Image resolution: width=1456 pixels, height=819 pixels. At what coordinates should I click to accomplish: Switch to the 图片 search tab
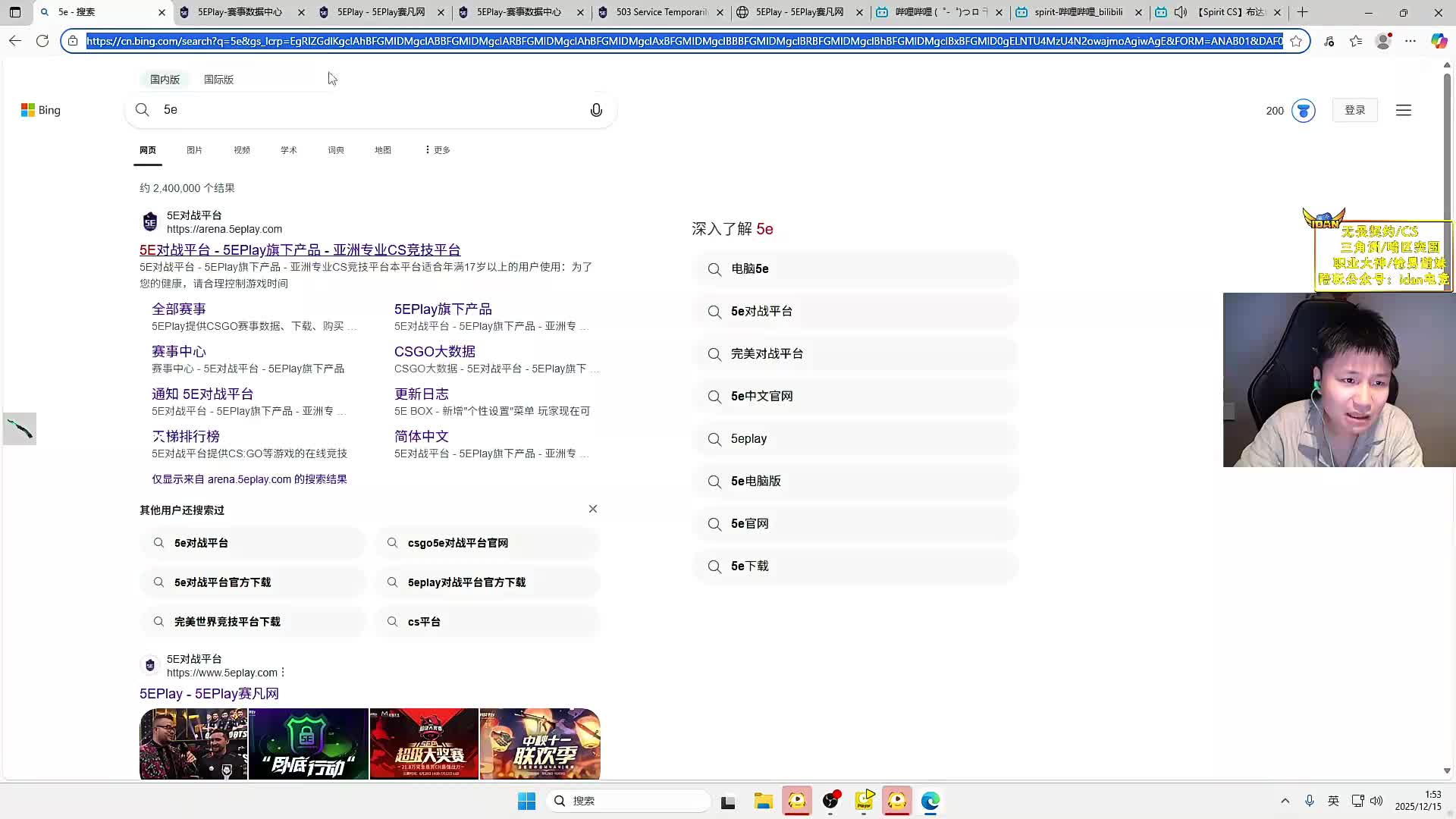point(194,150)
